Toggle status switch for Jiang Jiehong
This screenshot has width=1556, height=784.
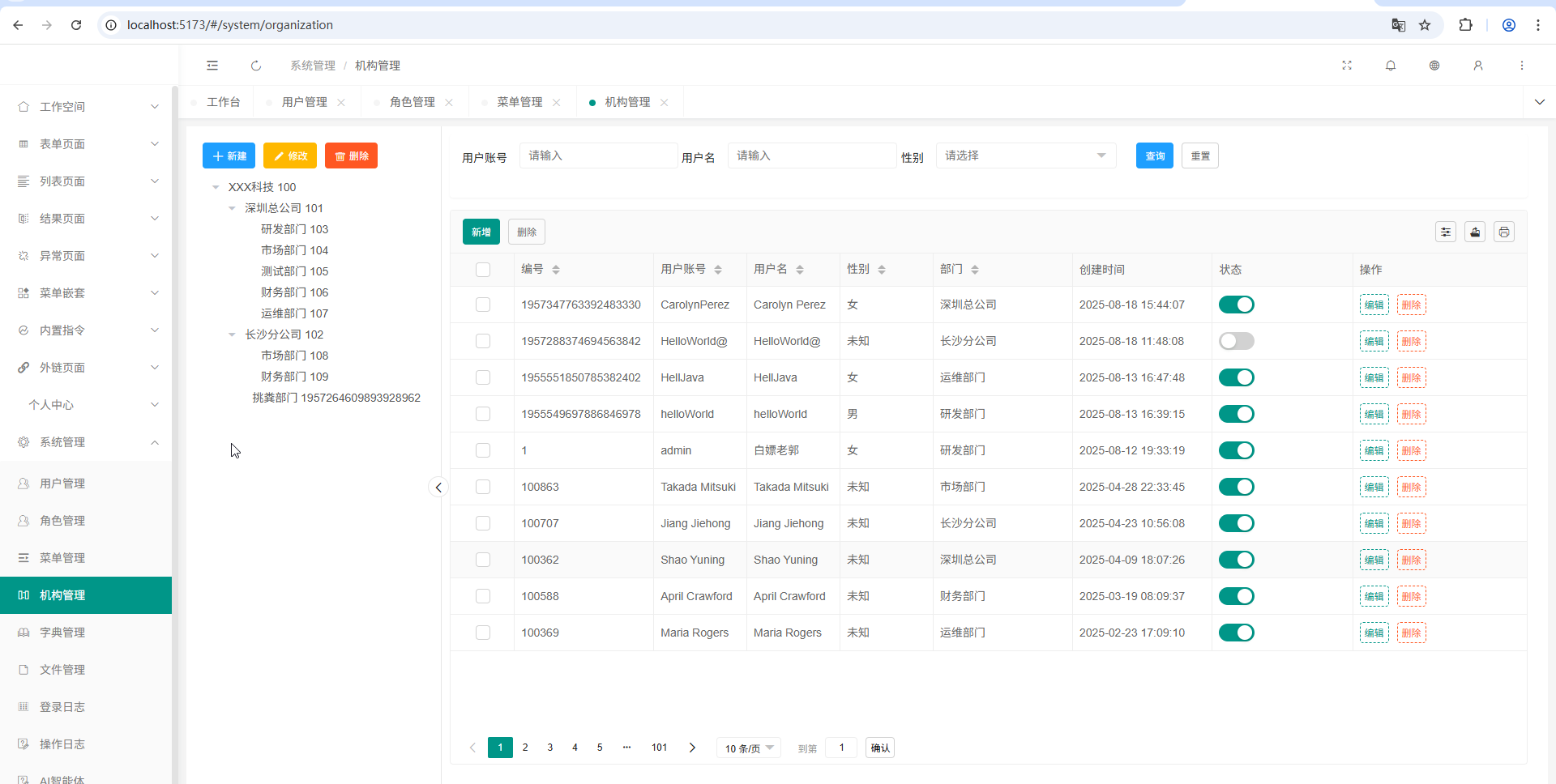point(1237,523)
